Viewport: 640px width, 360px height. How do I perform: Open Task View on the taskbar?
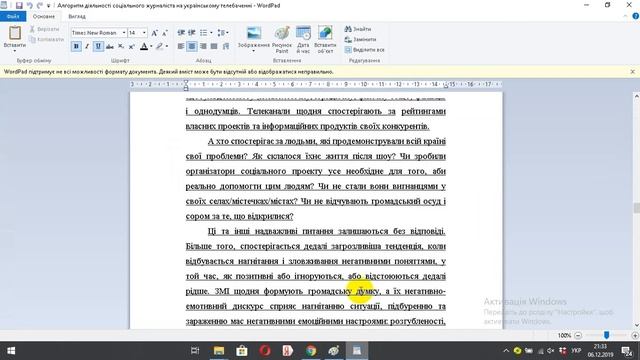pyautogui.click(x=195, y=351)
